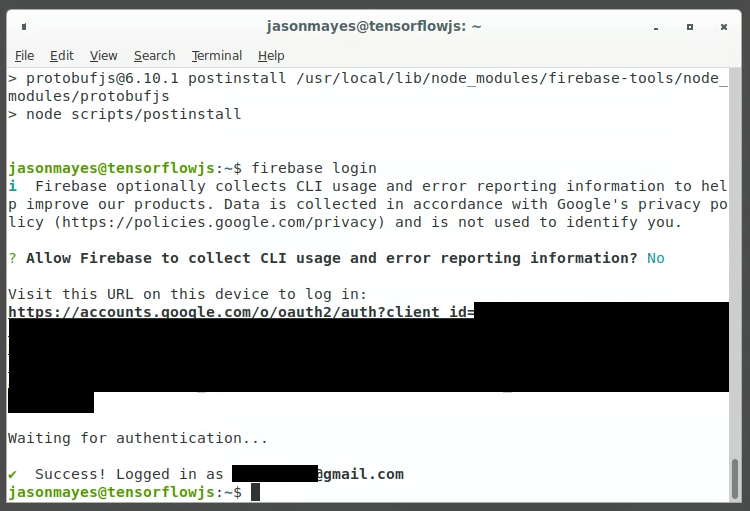Open the Search menu
The height and width of the screenshot is (511, 750).
click(154, 56)
